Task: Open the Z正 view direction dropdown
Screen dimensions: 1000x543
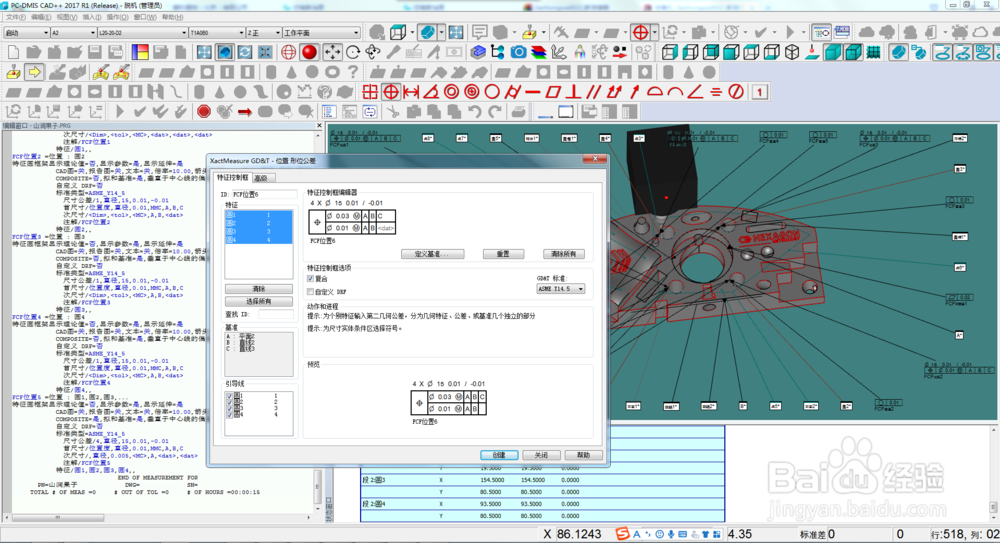Action: click(264, 33)
